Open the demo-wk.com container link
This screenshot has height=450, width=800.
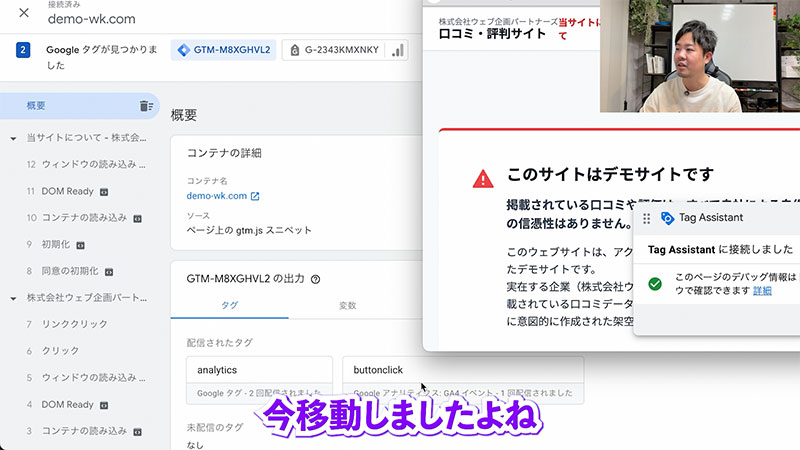(217, 196)
